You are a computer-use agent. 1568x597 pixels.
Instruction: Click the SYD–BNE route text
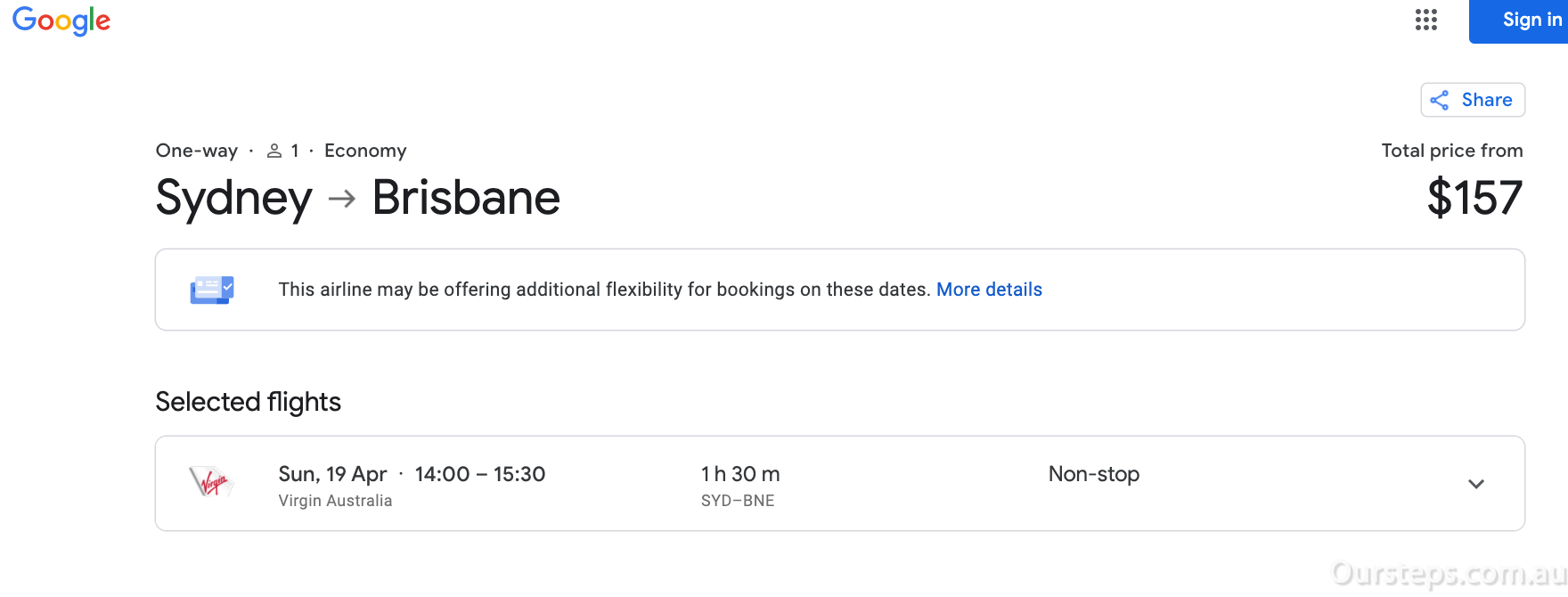[738, 501]
